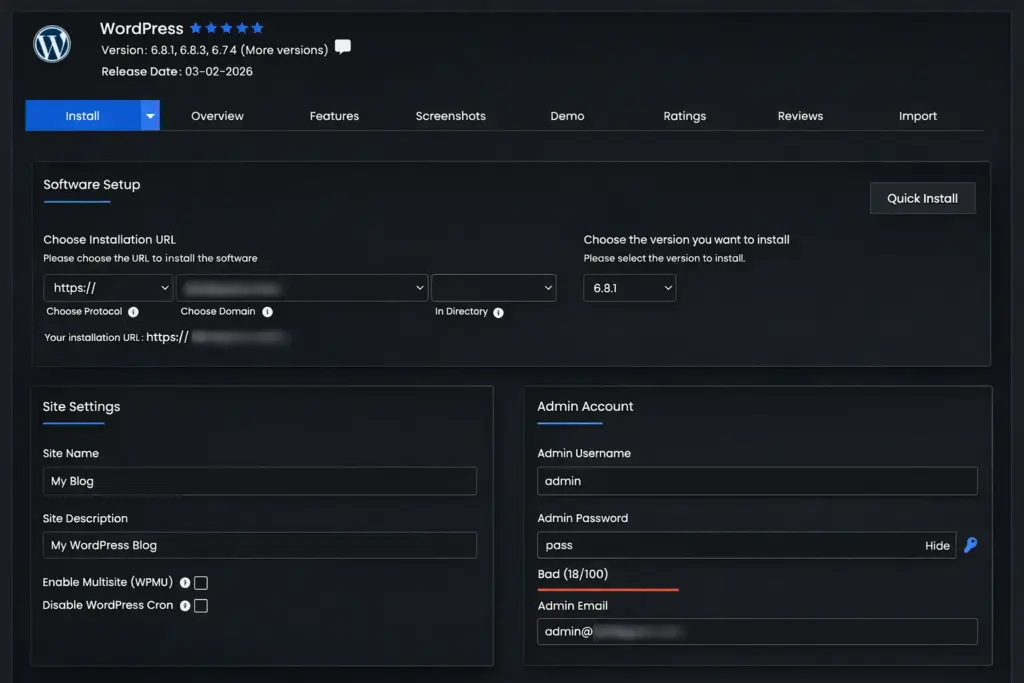Check the Disable WordPress Cron checkbox
The width and height of the screenshot is (1024, 683).
click(x=201, y=606)
